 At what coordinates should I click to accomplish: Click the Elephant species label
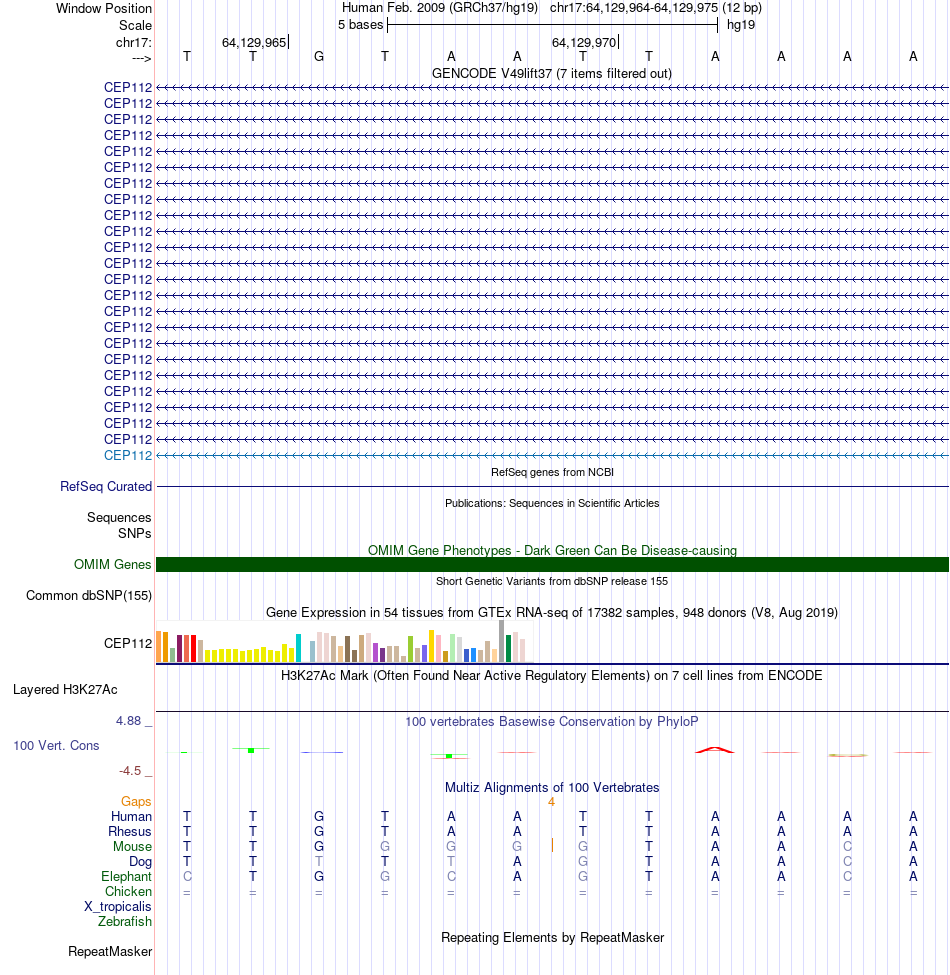click(126, 876)
